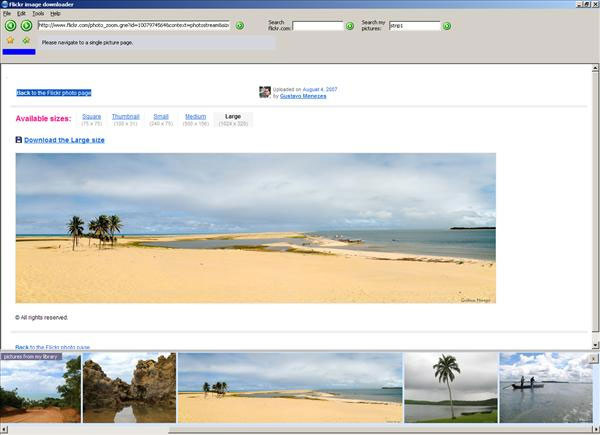Click the Please navigate to a single picture page message

(x=87, y=42)
